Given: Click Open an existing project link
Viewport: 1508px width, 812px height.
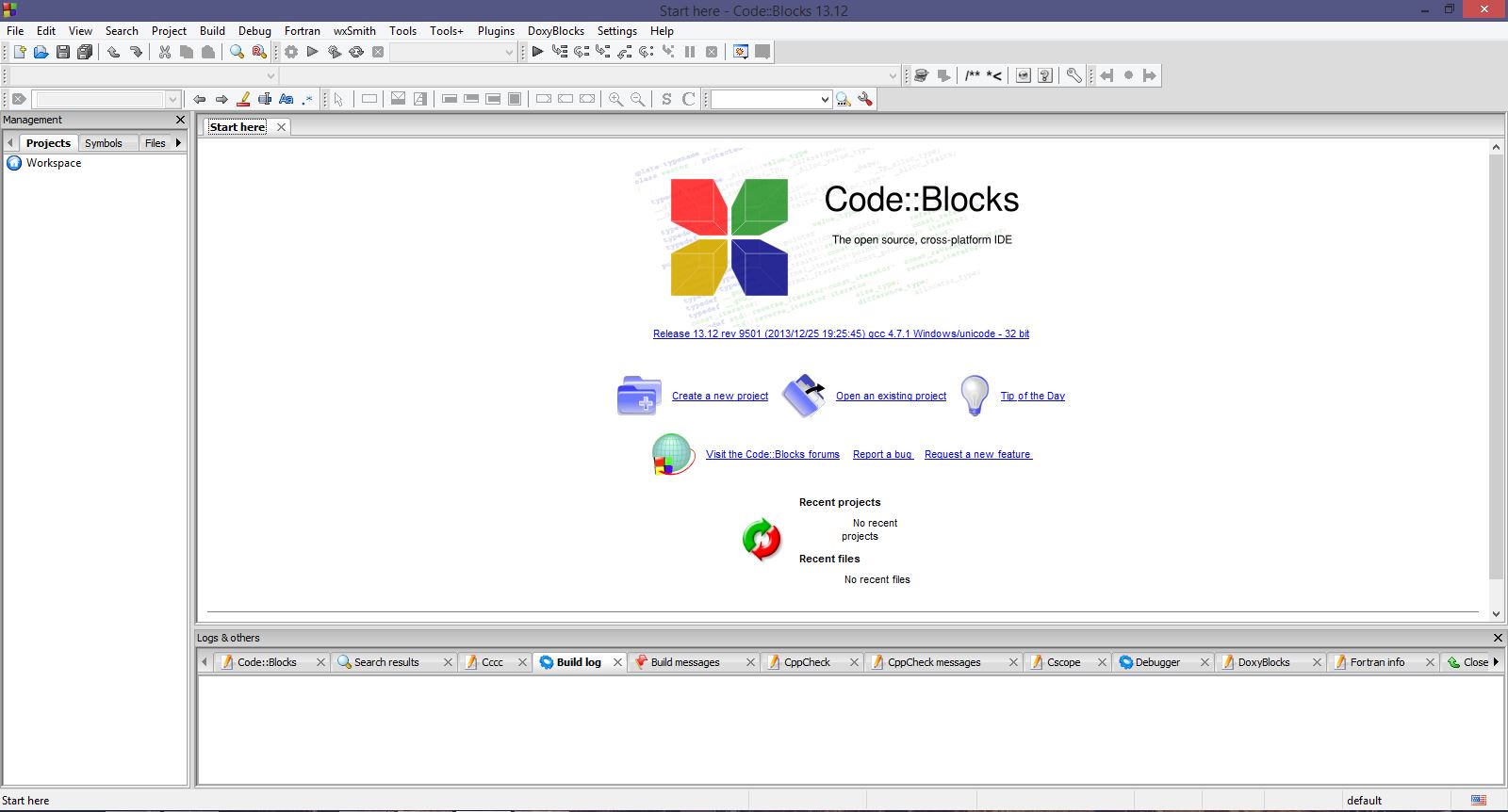Looking at the screenshot, I should coord(891,396).
